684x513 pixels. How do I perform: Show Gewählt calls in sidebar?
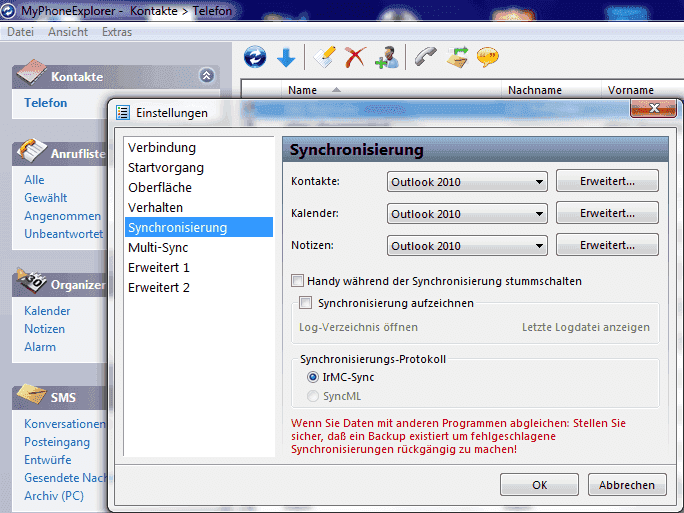click(x=46, y=198)
